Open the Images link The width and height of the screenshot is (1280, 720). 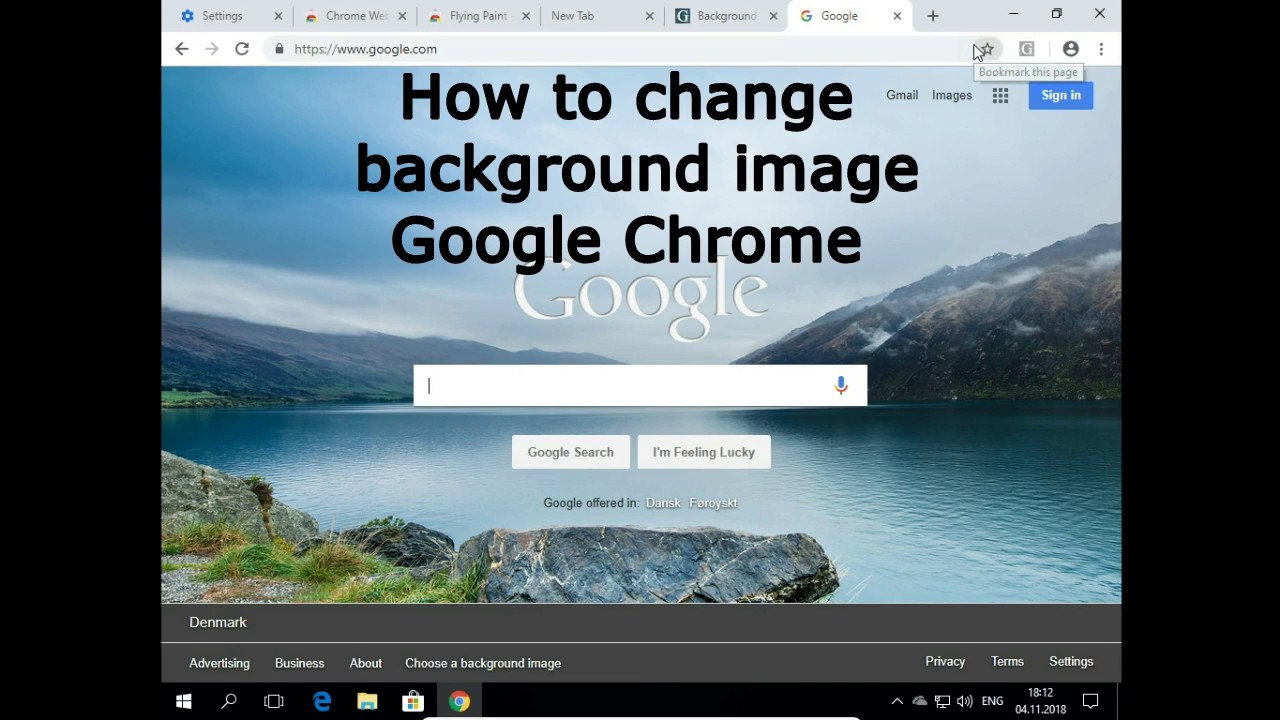(952, 95)
